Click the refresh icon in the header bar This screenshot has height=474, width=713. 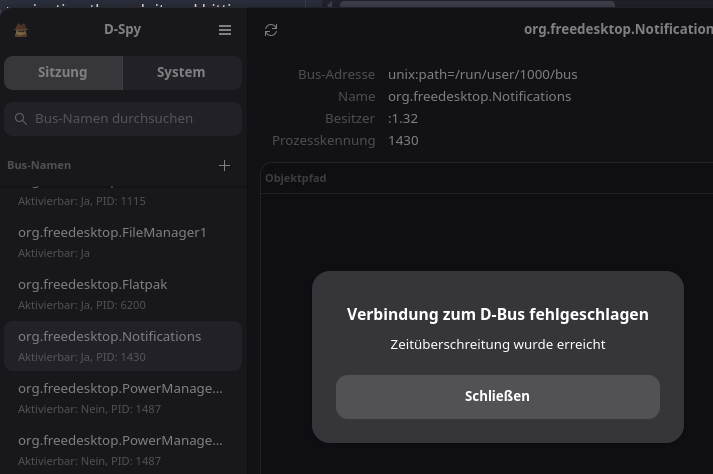tap(271, 30)
